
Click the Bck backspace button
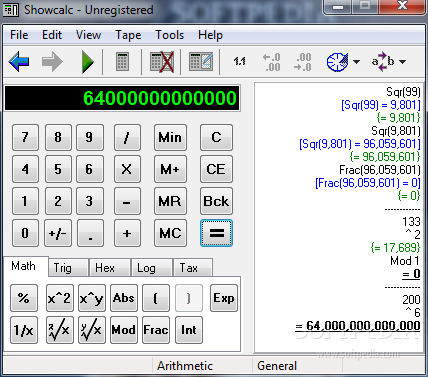click(x=216, y=201)
